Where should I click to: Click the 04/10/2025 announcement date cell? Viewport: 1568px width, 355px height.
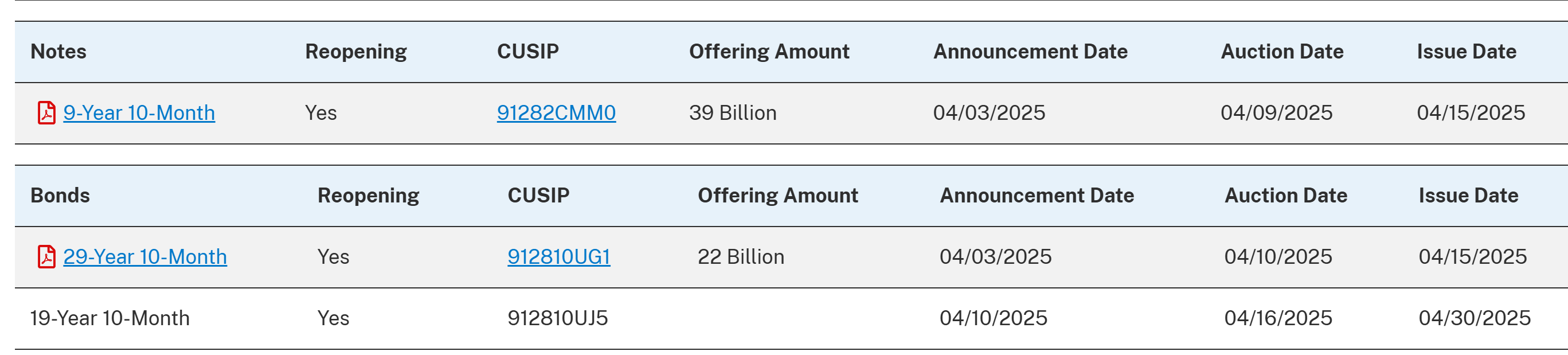(x=993, y=318)
